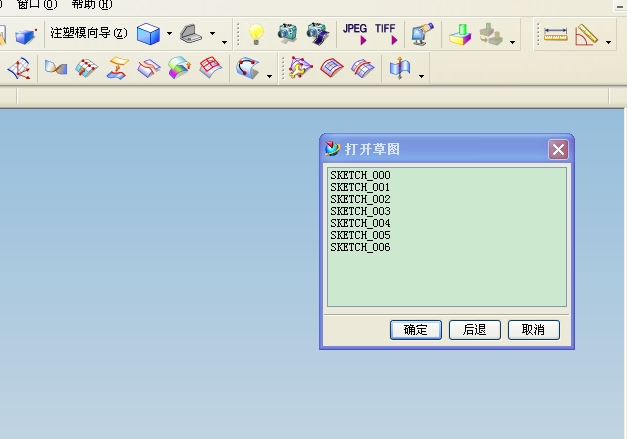Click the yellow sheet swept surface icon
The height and width of the screenshot is (439, 627).
click(x=118, y=68)
